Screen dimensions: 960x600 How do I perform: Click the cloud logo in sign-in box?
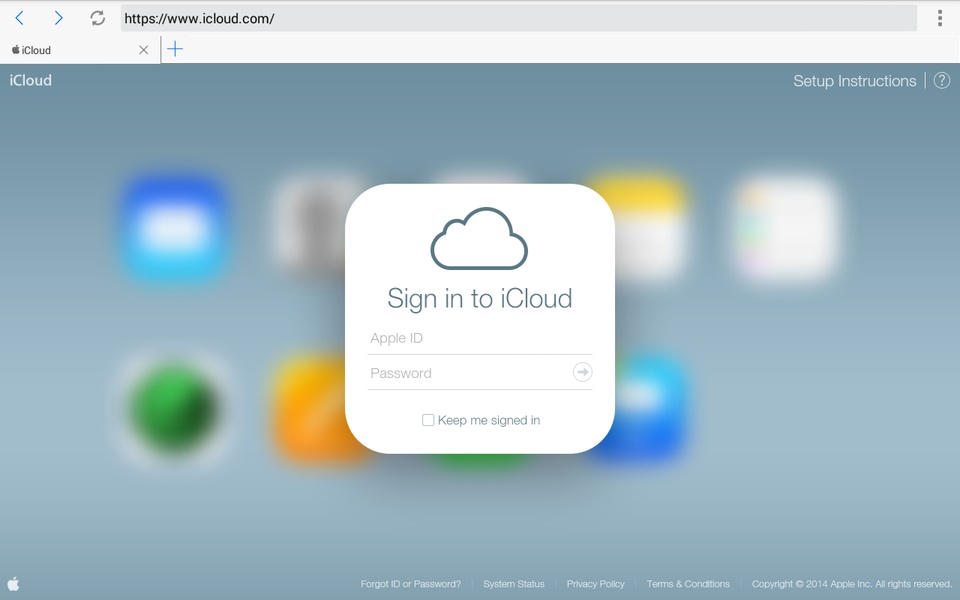[x=479, y=238]
